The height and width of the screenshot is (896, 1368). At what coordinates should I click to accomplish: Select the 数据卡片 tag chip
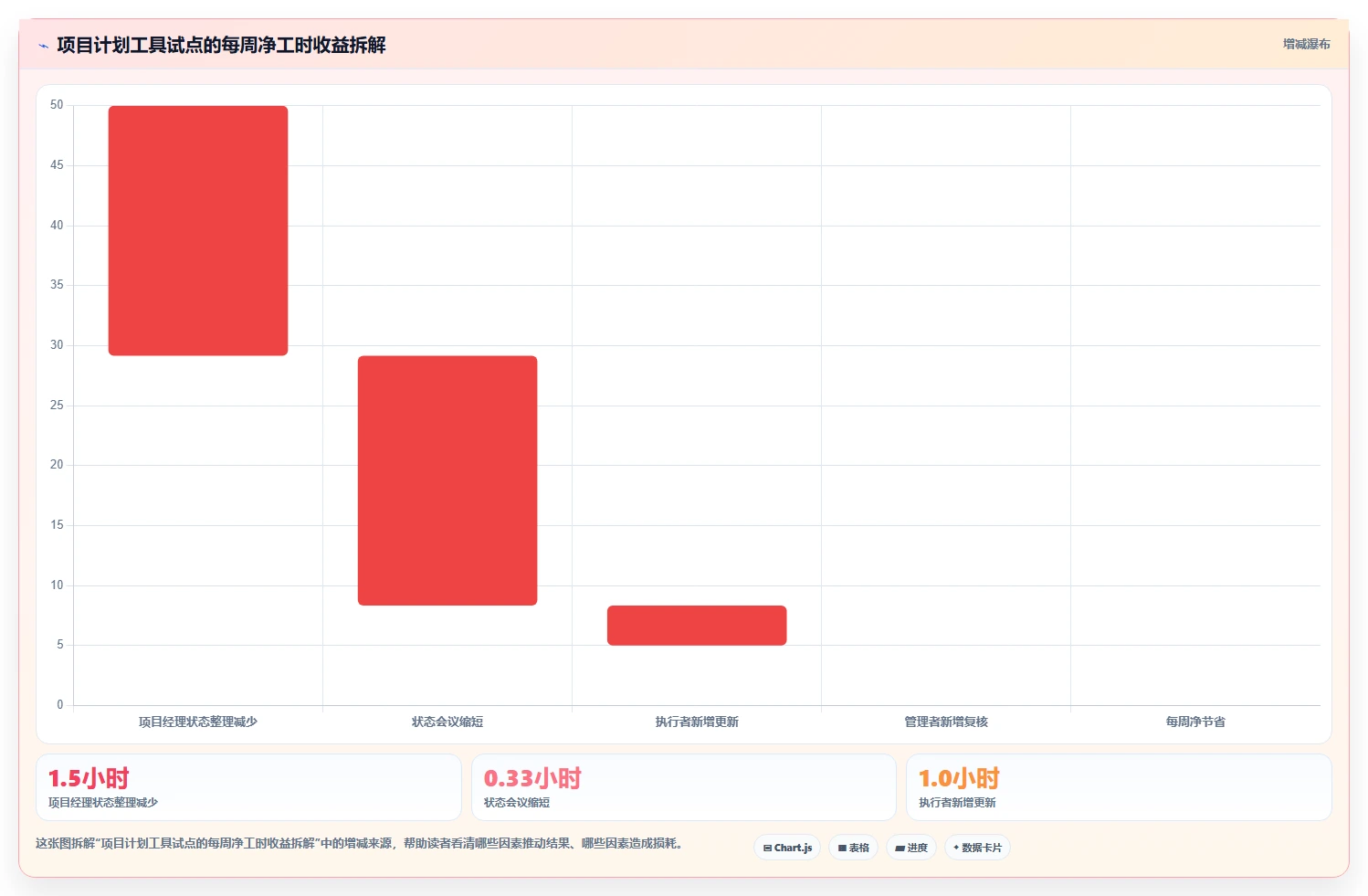pyautogui.click(x=977, y=848)
